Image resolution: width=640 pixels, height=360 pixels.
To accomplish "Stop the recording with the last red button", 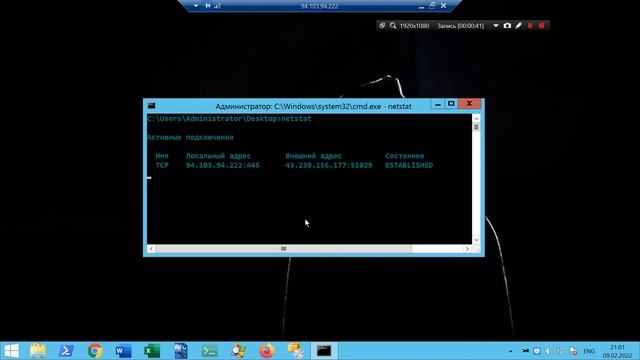I will click(542, 25).
